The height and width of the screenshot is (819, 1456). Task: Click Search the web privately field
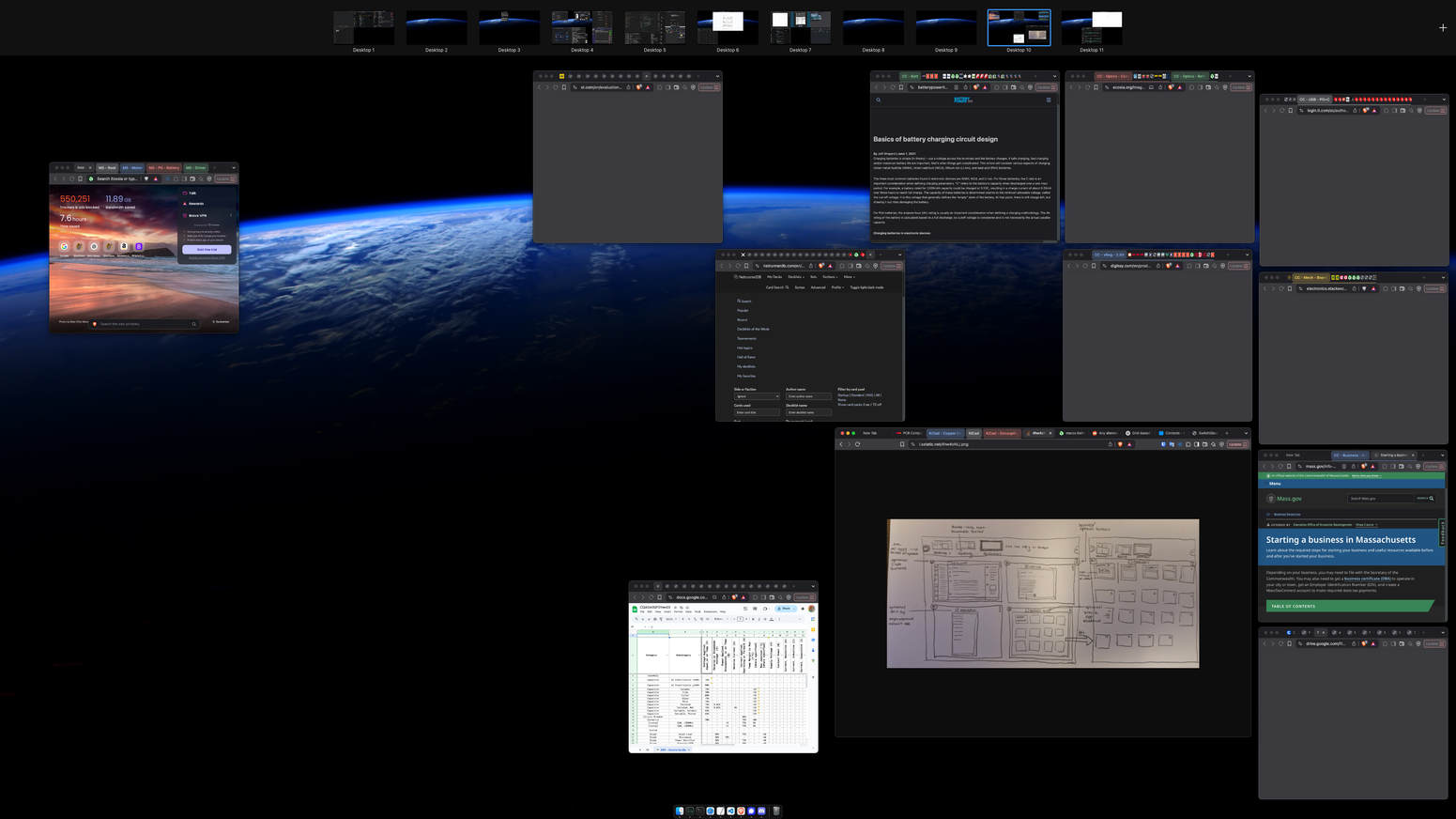click(x=144, y=324)
